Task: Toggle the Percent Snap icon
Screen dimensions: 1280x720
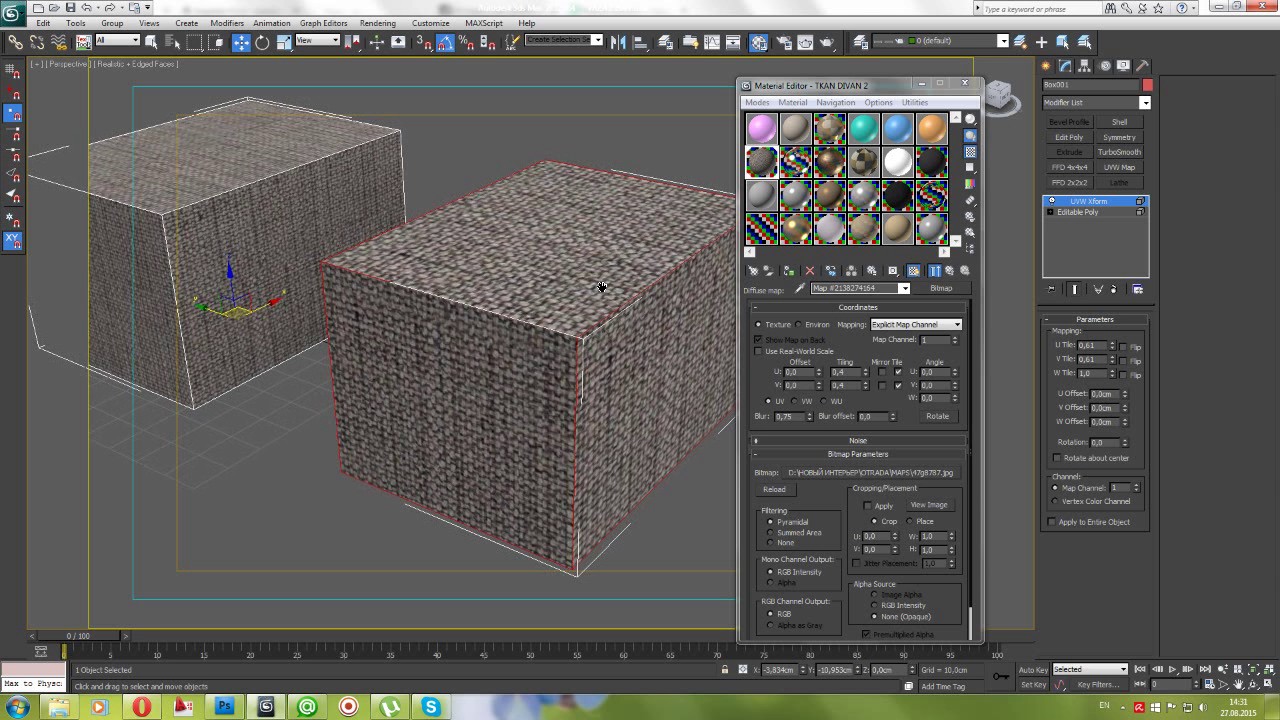Action: coord(467,42)
